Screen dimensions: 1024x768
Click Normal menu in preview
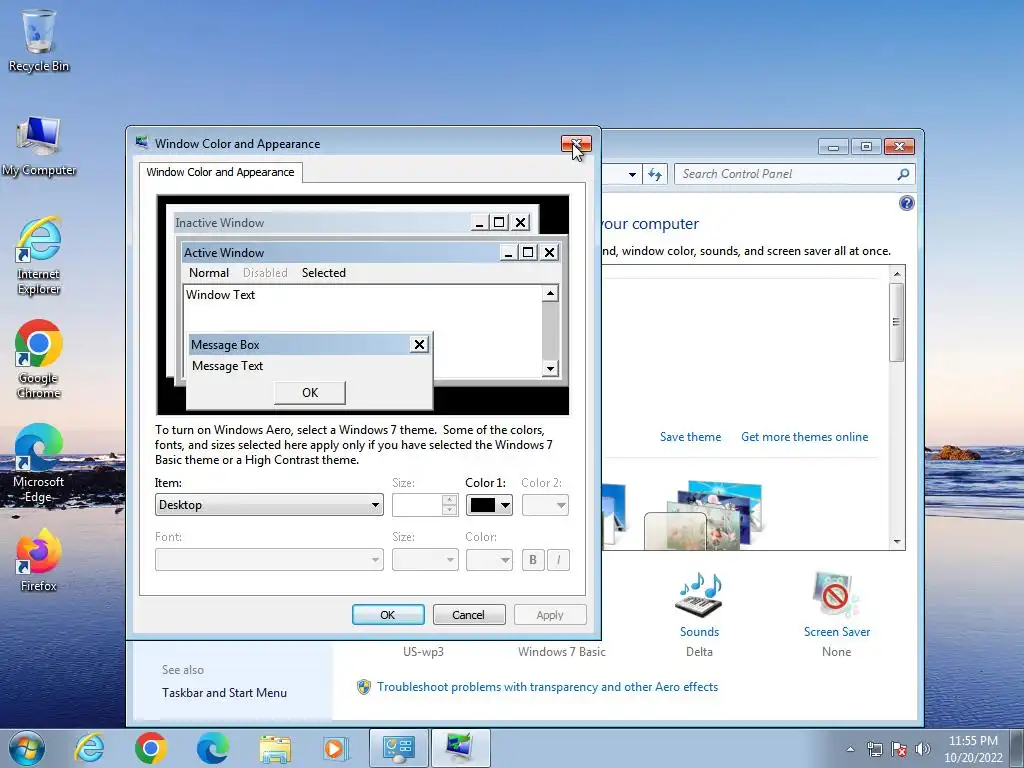(x=209, y=273)
